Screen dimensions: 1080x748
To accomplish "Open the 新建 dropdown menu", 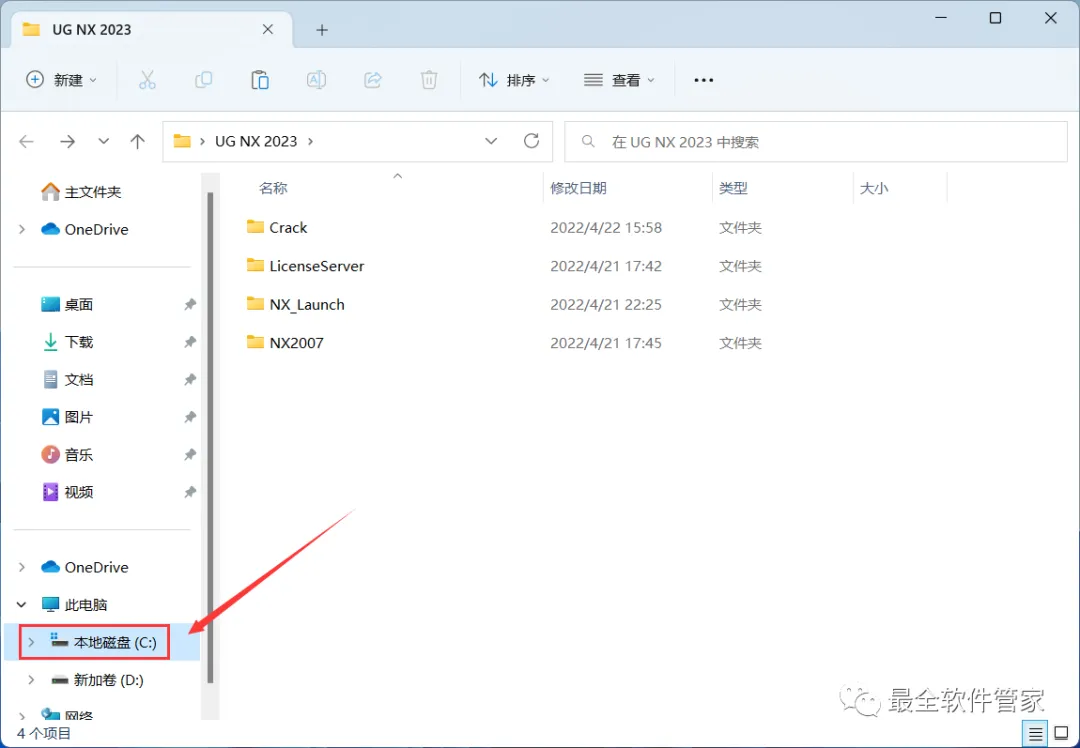I will [61, 80].
